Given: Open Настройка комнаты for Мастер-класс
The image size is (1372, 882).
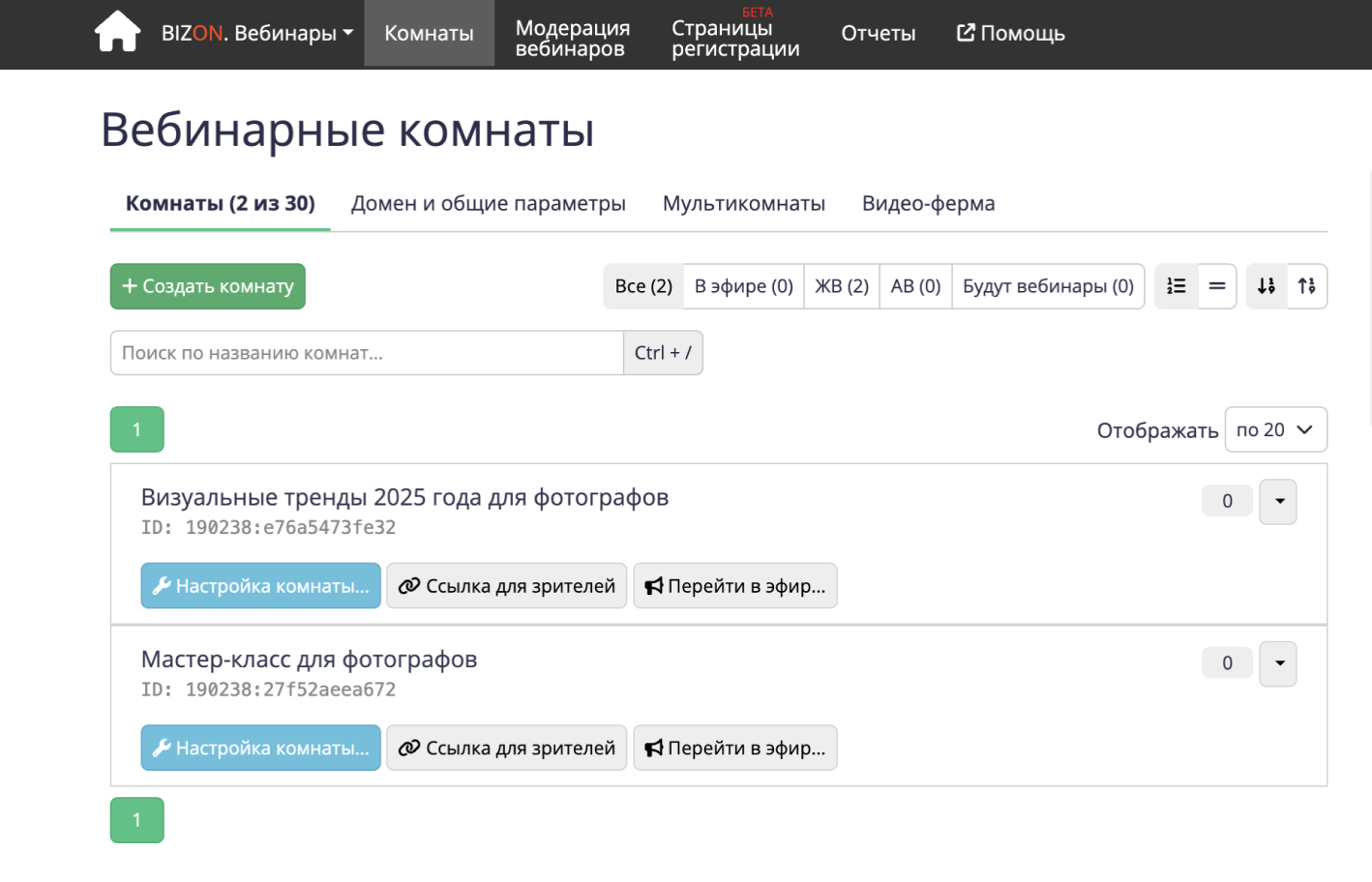Looking at the screenshot, I should (x=261, y=748).
